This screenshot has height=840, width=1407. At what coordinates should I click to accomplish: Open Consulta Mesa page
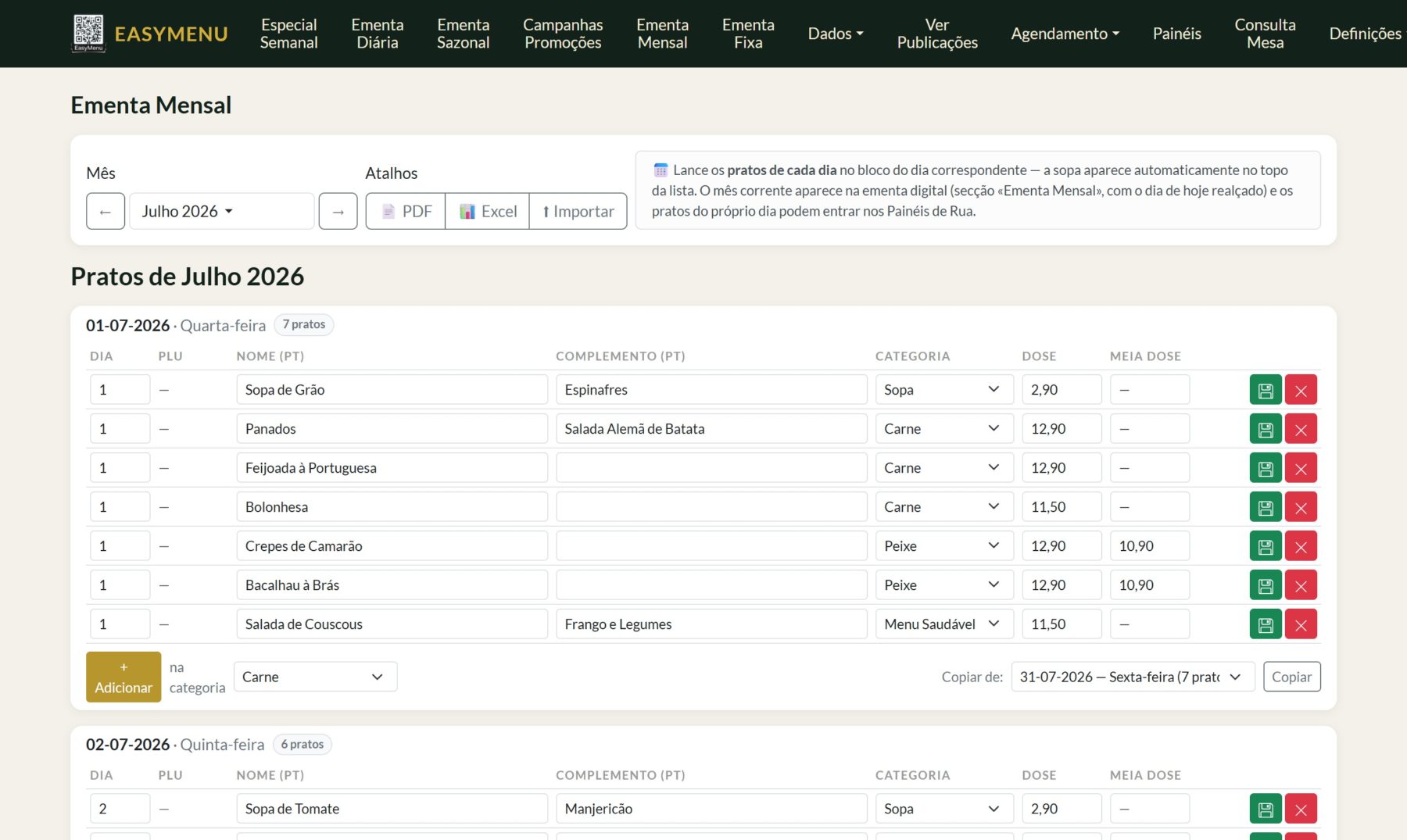coord(1265,34)
